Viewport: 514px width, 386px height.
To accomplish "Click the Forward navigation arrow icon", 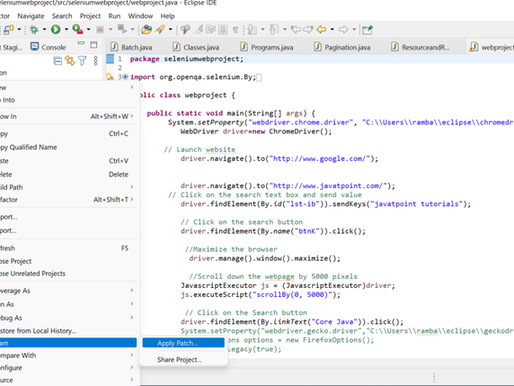I will [343, 30].
